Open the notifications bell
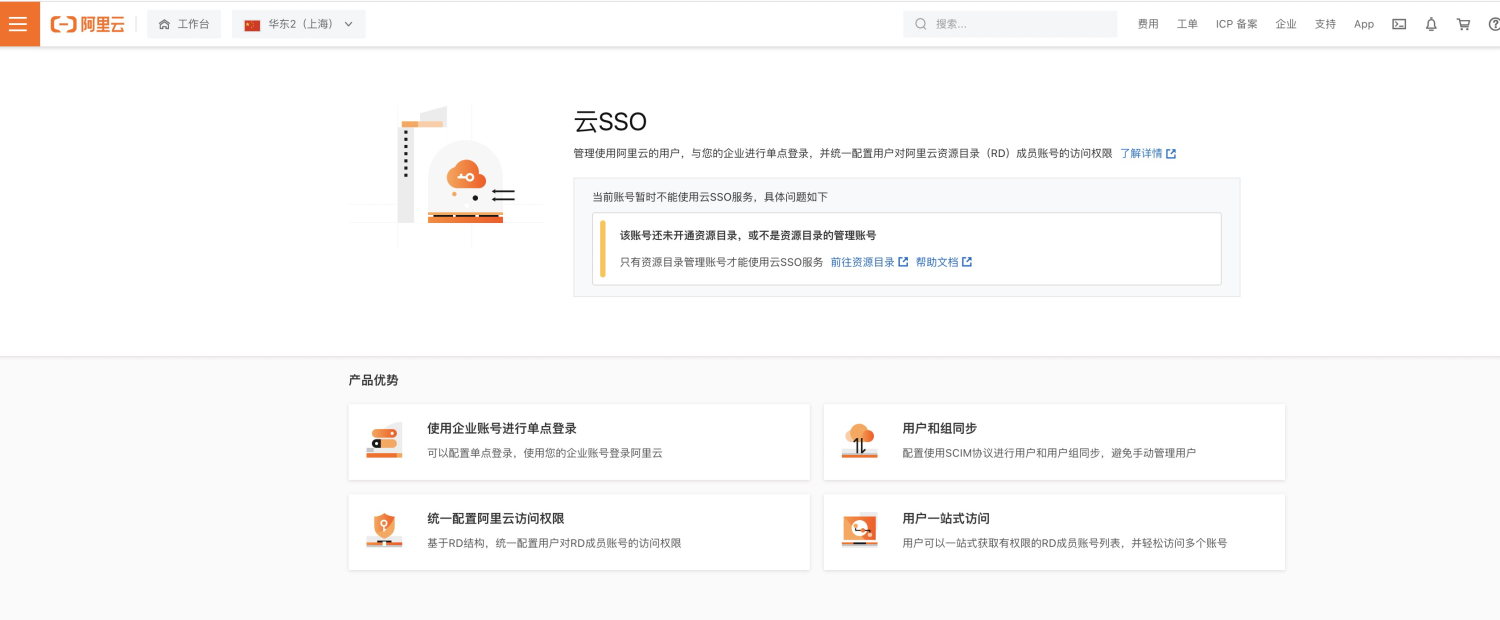Screen dimensions: 1500x620 click(1431, 24)
